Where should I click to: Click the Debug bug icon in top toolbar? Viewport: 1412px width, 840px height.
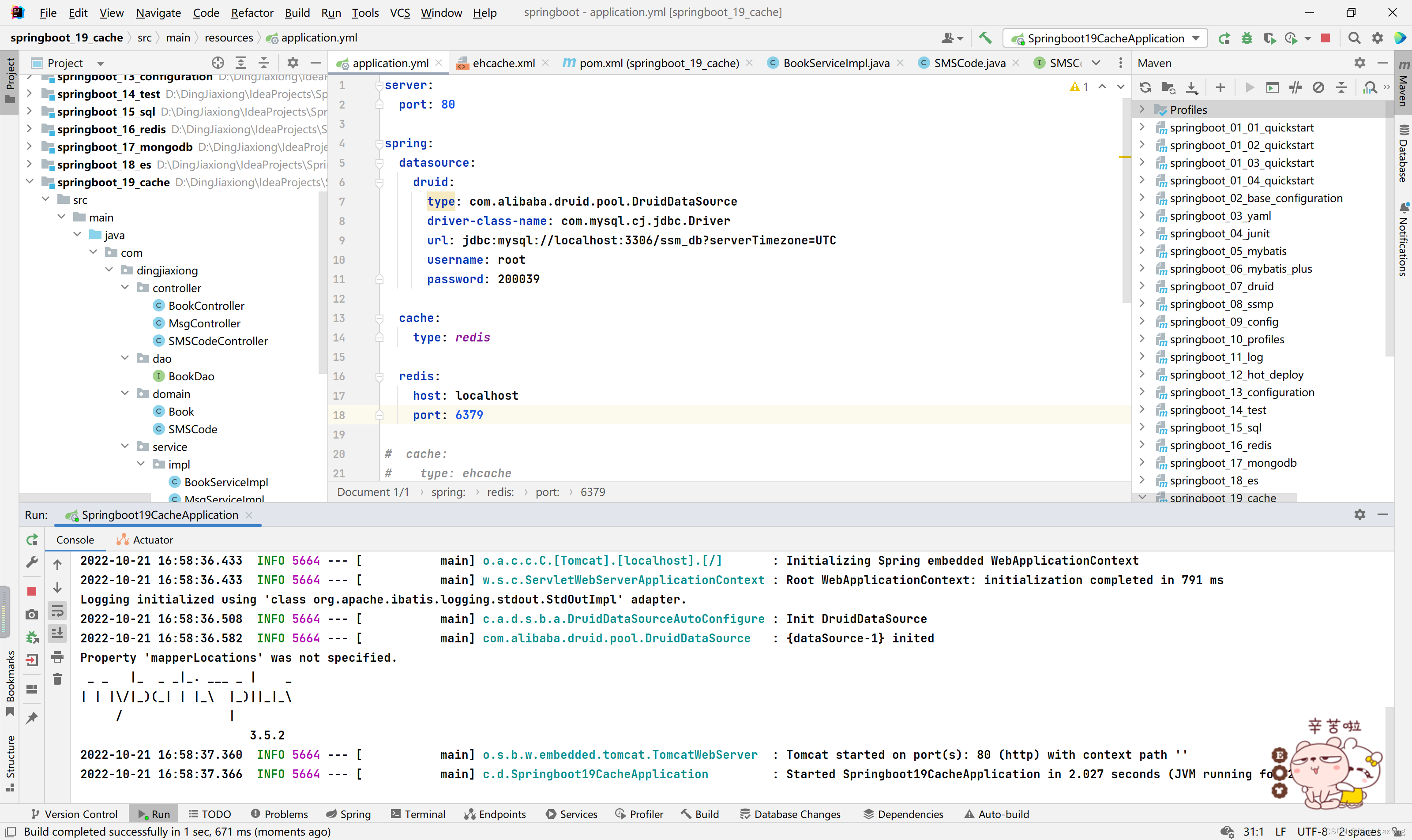(x=1247, y=38)
